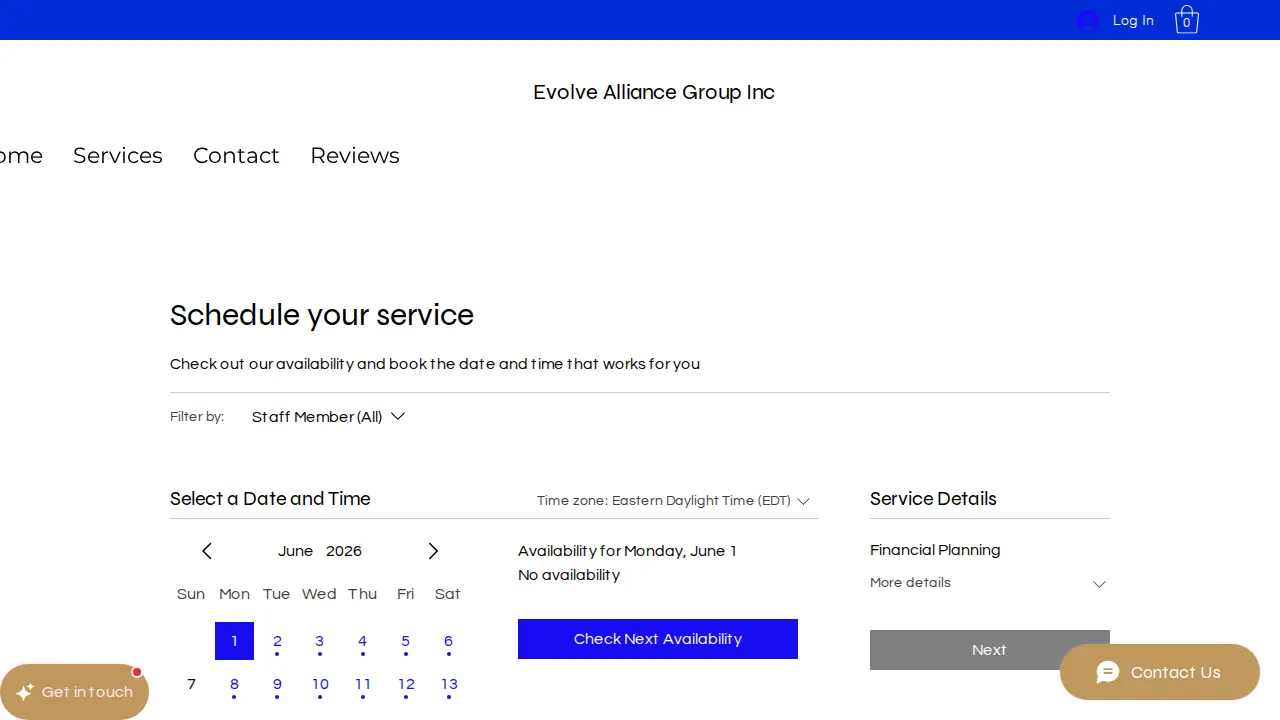This screenshot has width=1280, height=720.
Task: Pick June 10 on the calendar
Action: pos(320,685)
